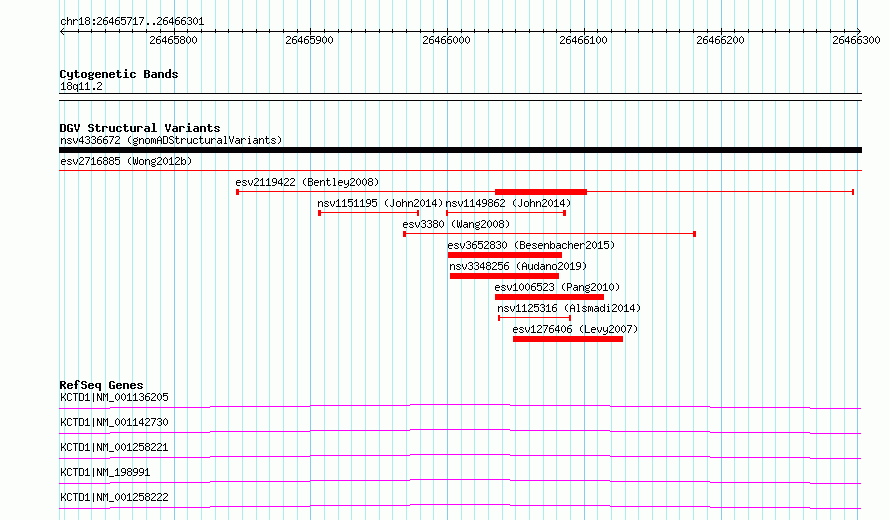Click the Cytogenetic Bands track heading
Screen dimensions: 890x520
(119, 74)
